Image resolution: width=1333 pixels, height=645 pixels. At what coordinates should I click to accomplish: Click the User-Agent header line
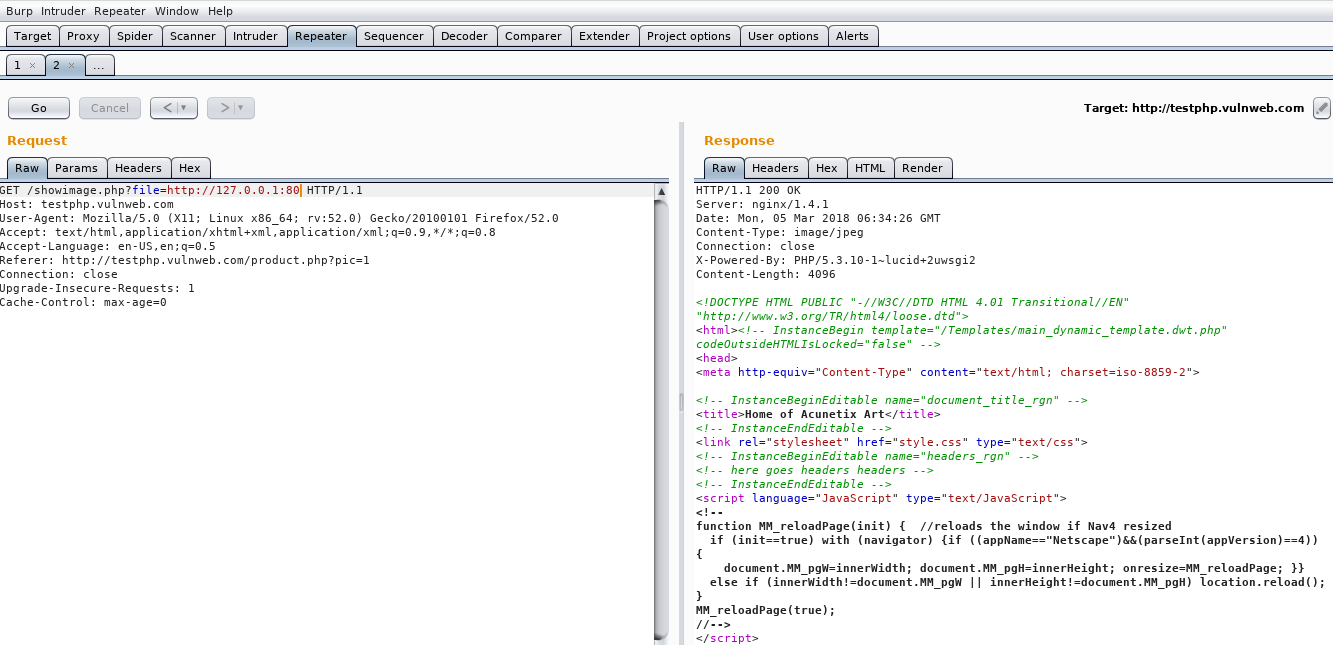[x=279, y=218]
